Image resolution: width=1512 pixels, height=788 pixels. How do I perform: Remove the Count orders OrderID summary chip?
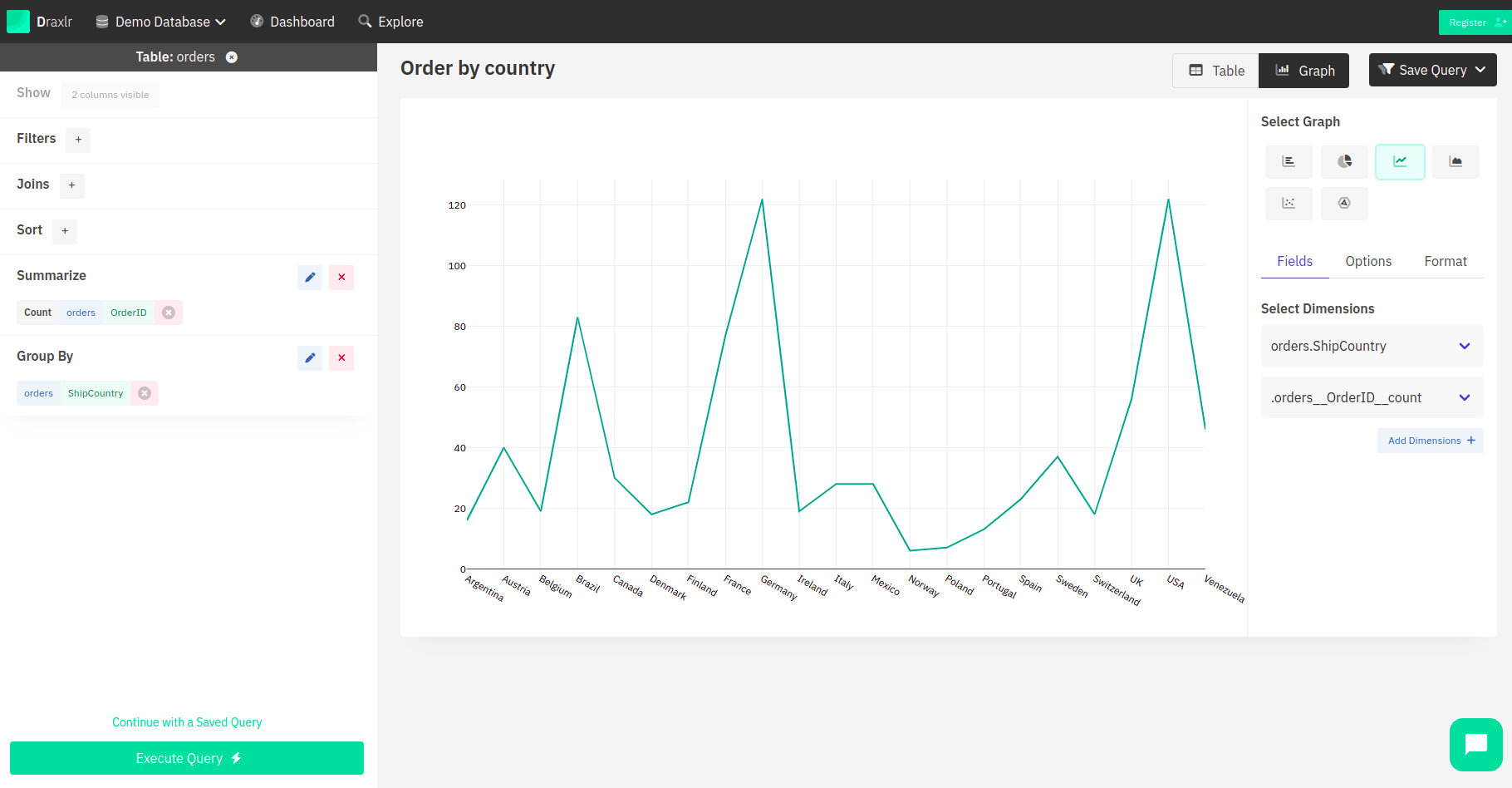[169, 313]
